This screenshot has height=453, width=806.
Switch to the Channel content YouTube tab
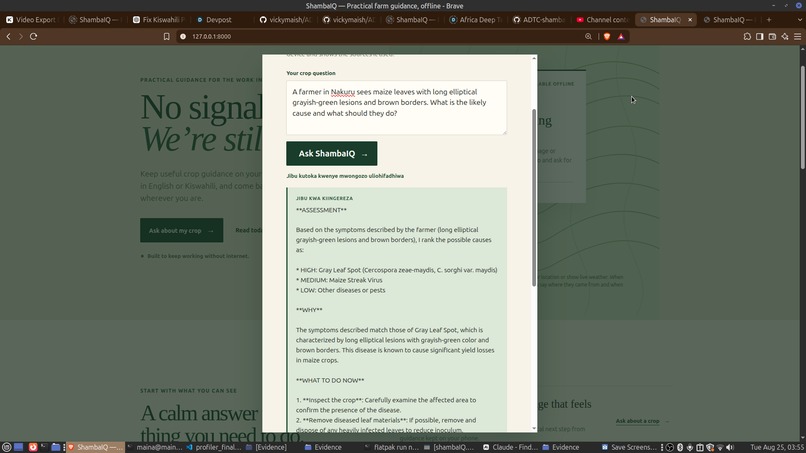coord(603,20)
